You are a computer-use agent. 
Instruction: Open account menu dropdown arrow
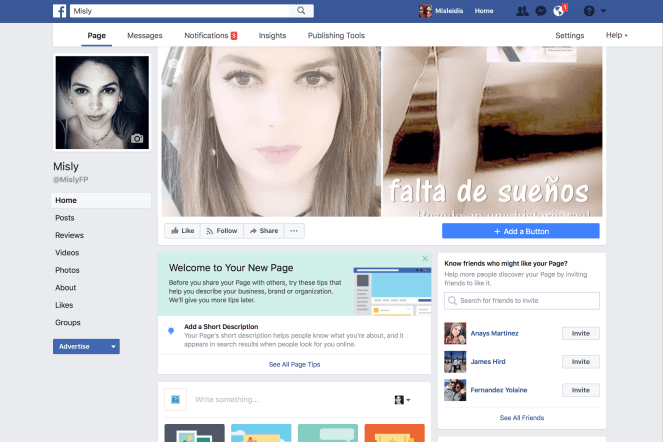pyautogui.click(x=603, y=11)
